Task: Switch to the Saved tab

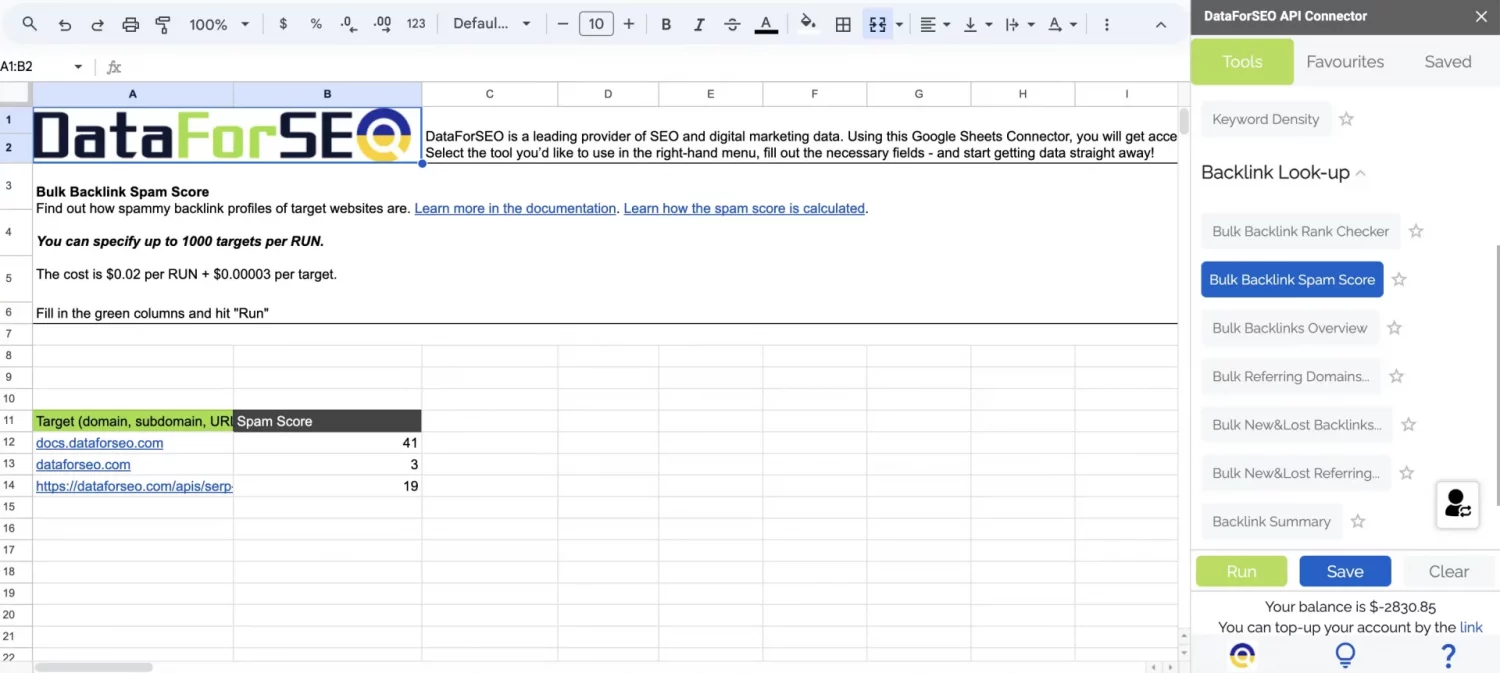Action: point(1448,61)
